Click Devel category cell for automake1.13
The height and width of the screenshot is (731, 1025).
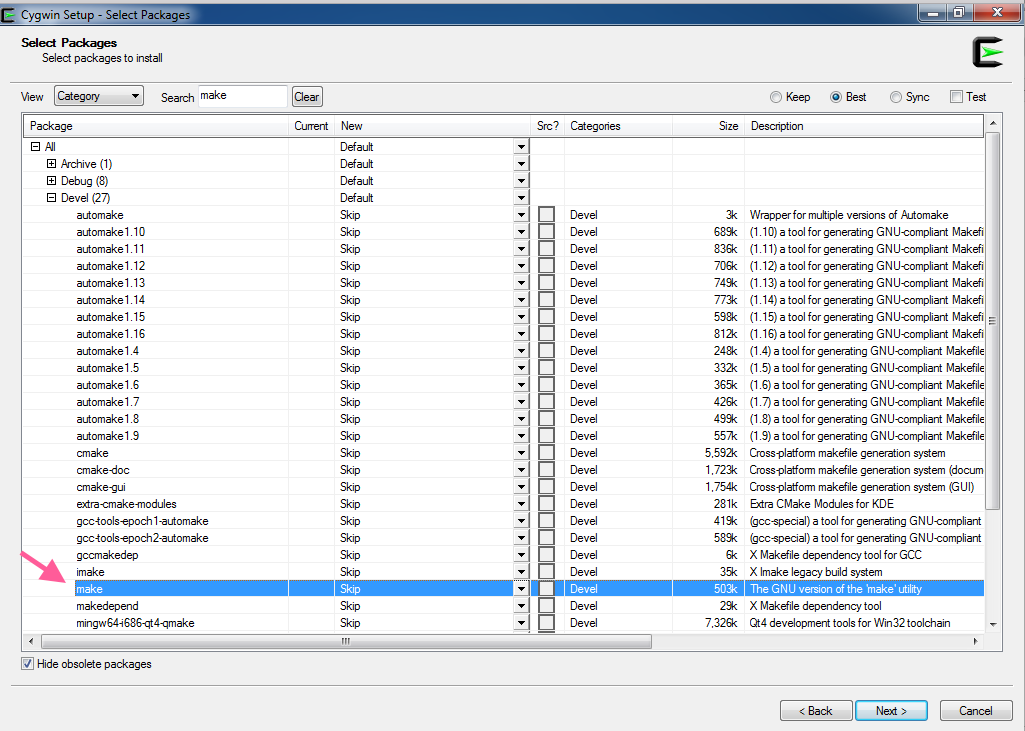coord(583,282)
